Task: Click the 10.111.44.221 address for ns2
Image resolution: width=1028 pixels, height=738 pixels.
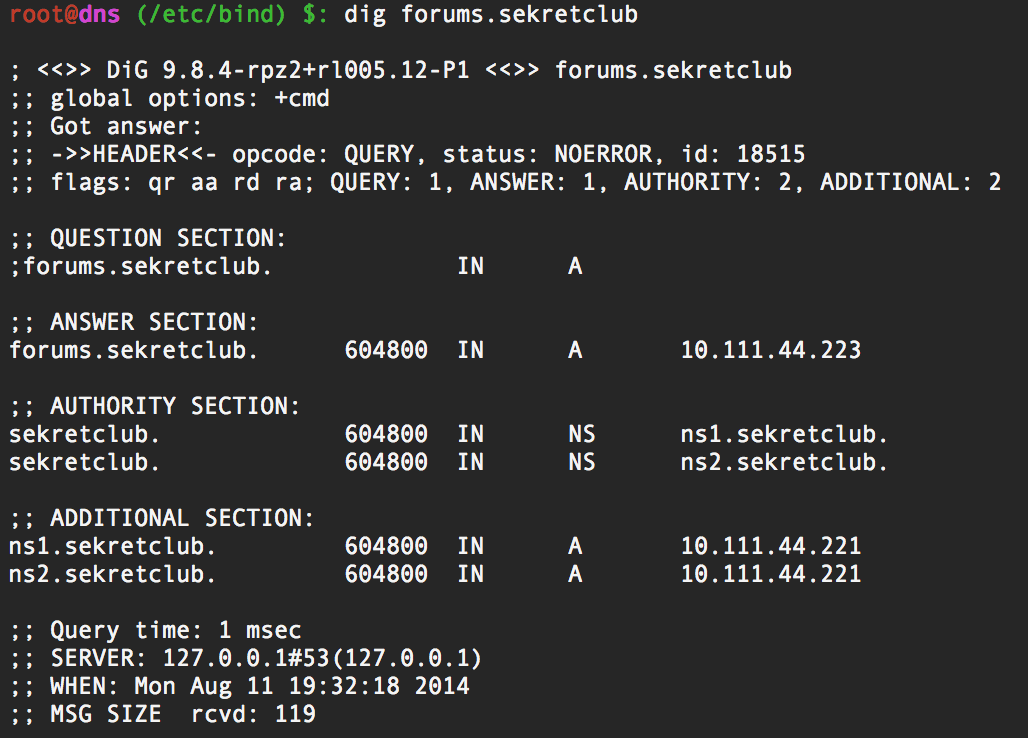Action: click(771, 574)
